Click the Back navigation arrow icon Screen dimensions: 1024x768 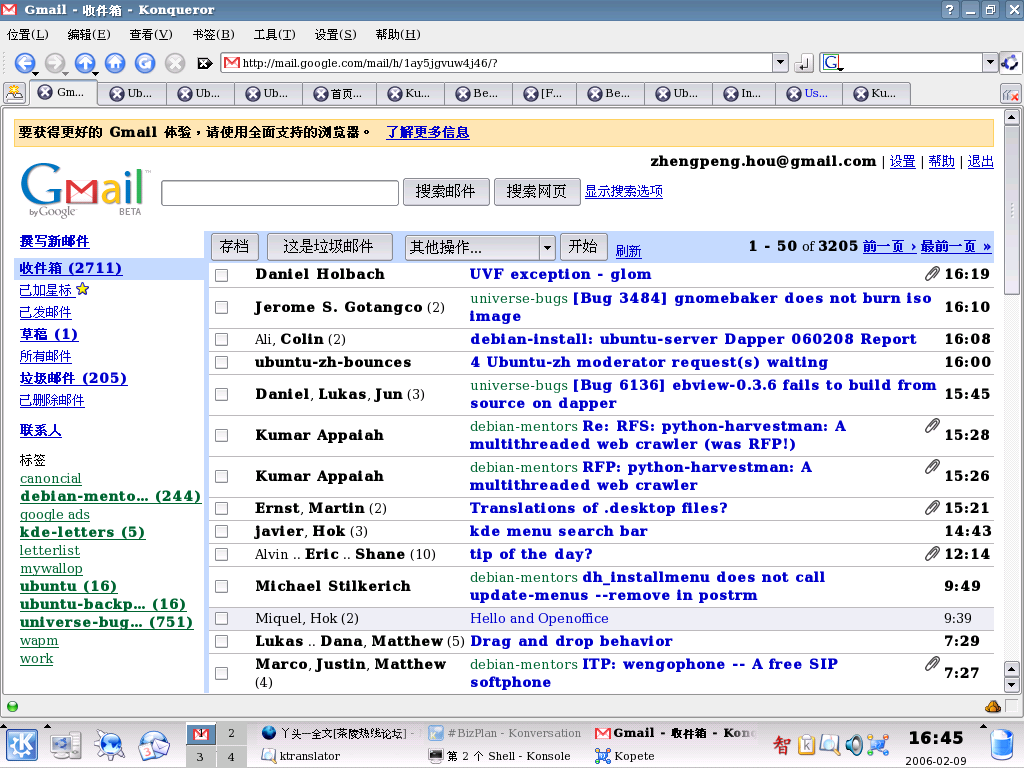[x=24, y=63]
